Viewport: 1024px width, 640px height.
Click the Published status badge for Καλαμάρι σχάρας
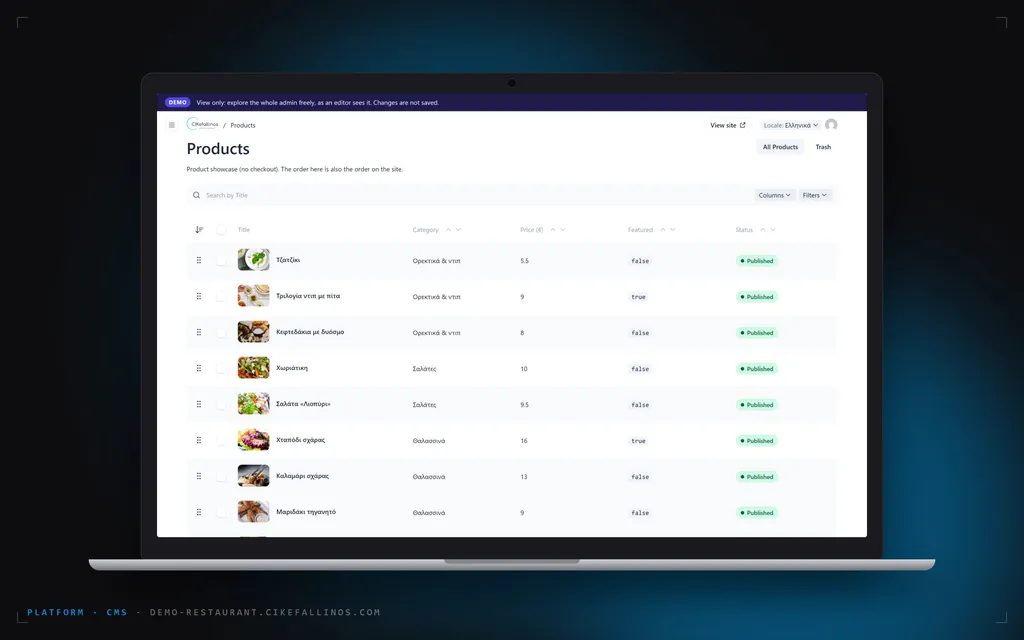click(757, 477)
